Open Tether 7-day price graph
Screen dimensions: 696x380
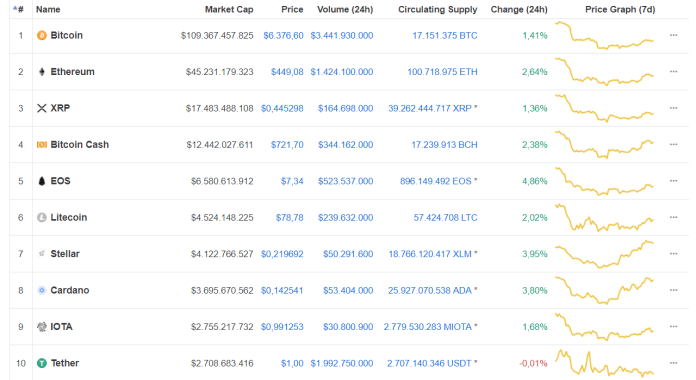[605, 363]
